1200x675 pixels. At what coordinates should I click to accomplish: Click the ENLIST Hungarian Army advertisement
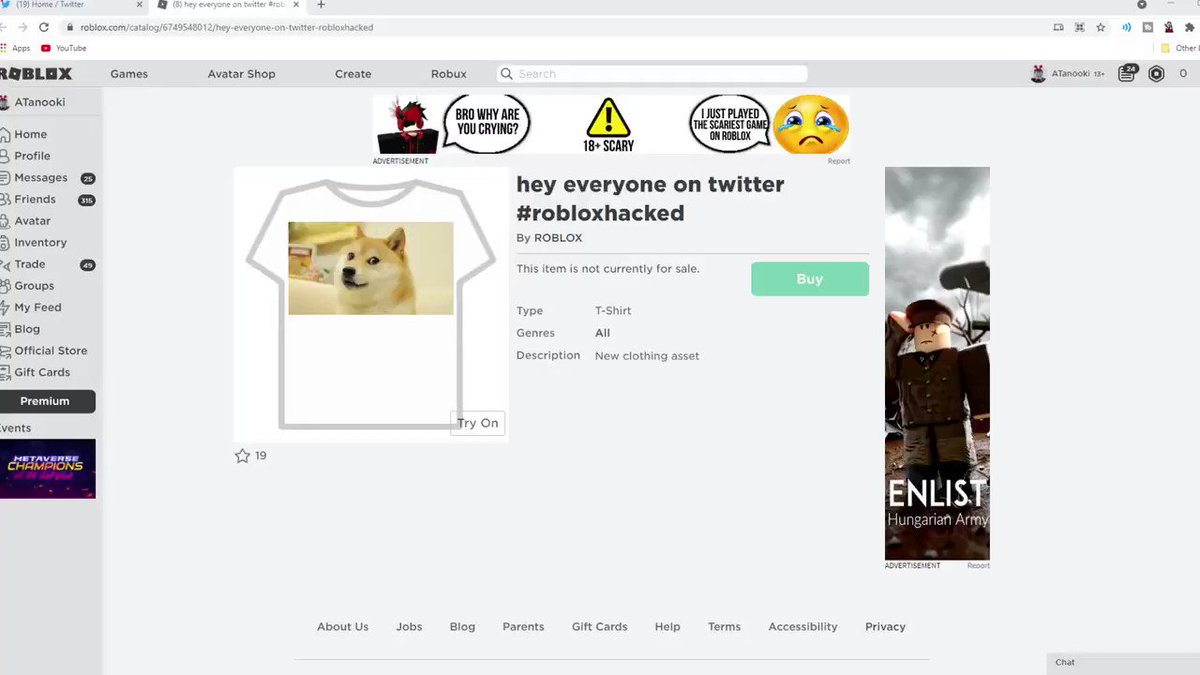pos(937,363)
